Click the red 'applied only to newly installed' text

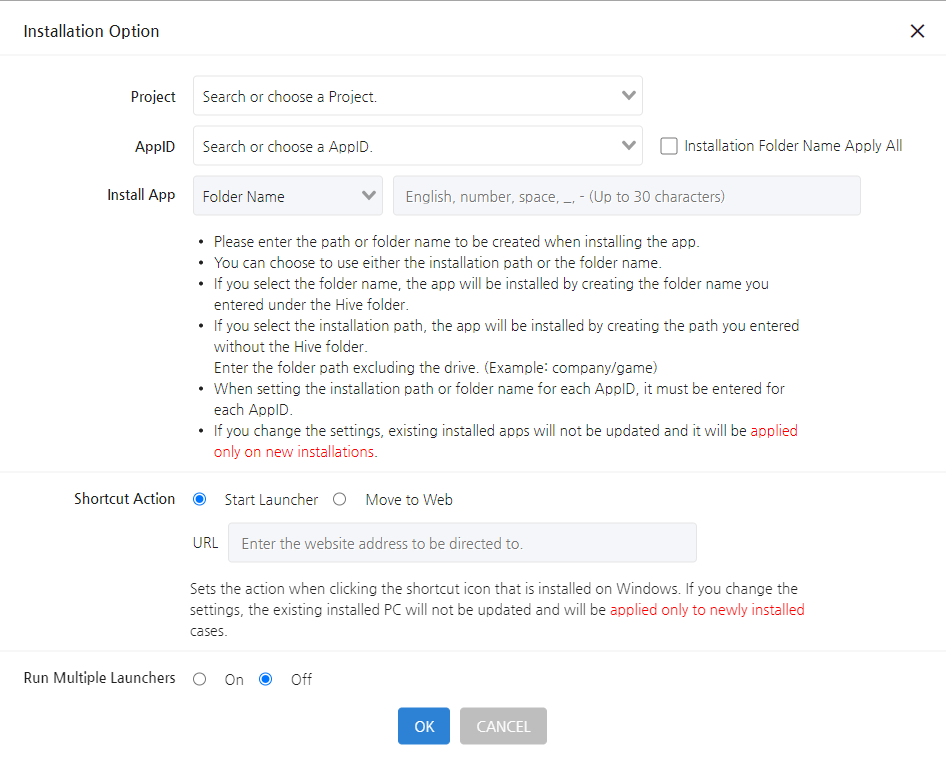(707, 610)
